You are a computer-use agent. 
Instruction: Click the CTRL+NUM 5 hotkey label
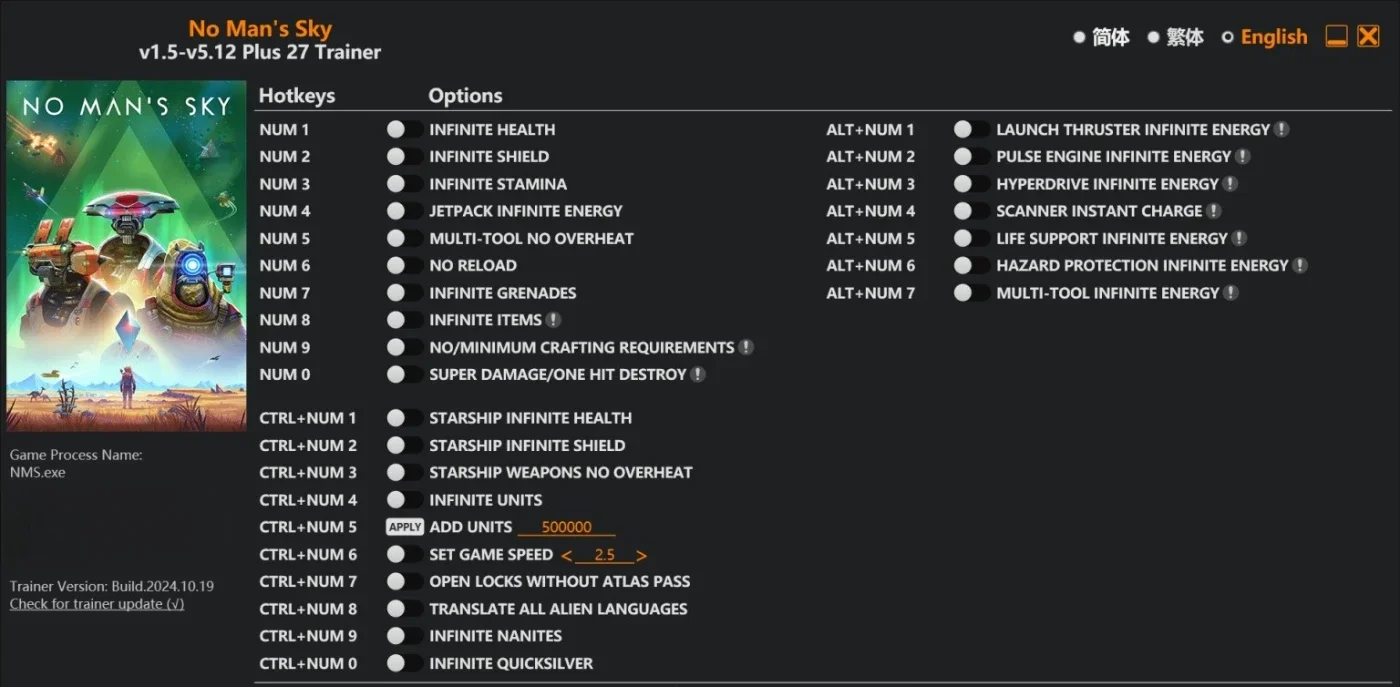tap(308, 527)
